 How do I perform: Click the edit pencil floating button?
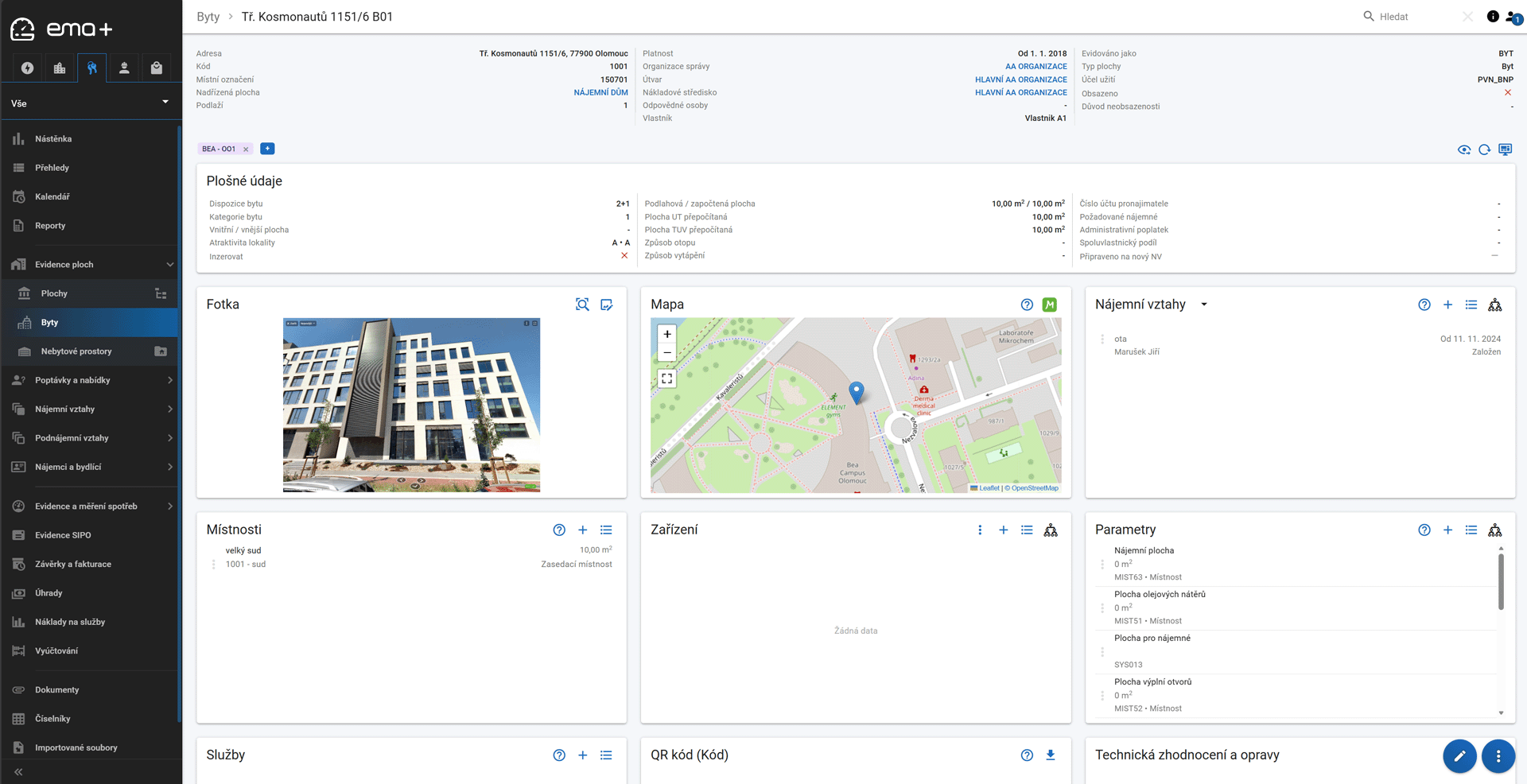pyautogui.click(x=1459, y=756)
